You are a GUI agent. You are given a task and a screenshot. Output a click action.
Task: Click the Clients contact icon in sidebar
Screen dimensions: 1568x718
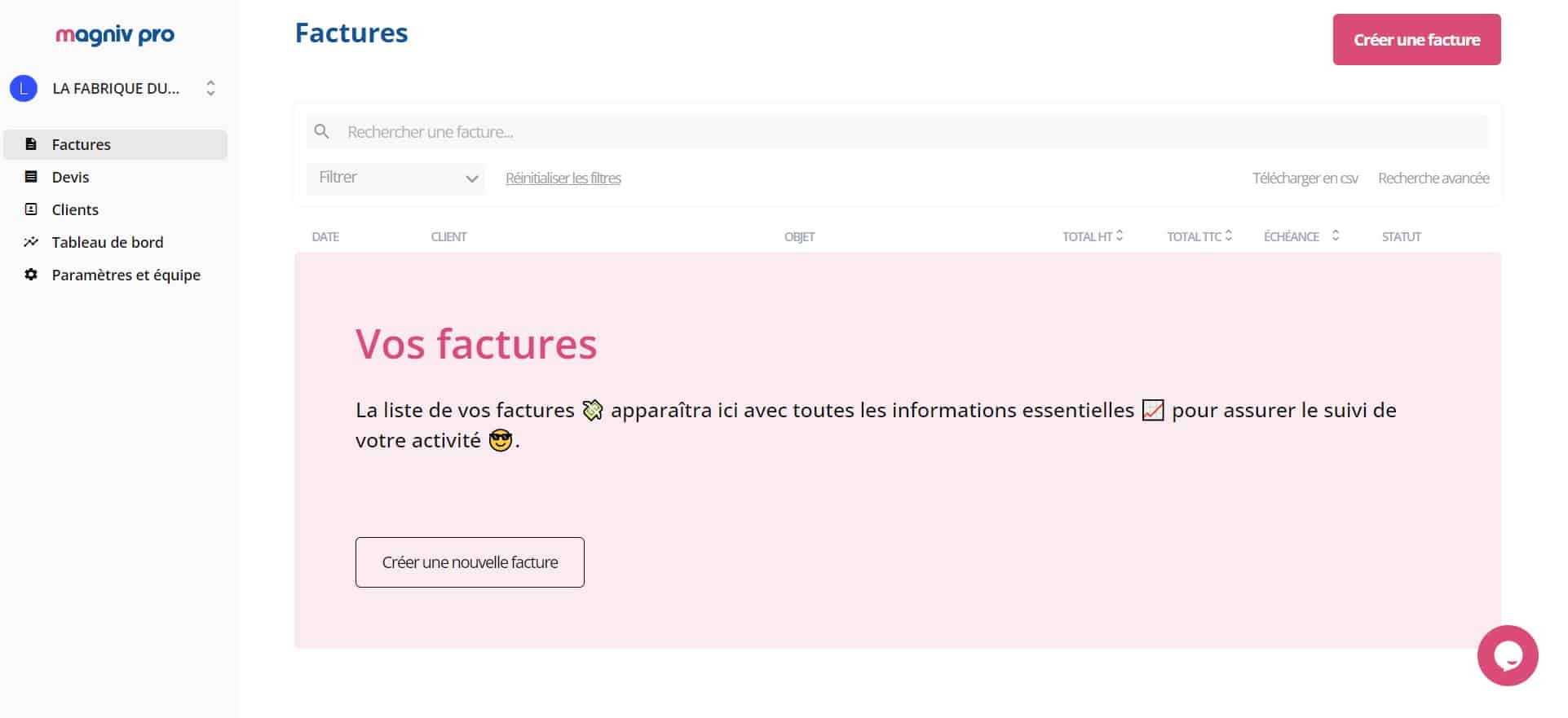click(31, 209)
